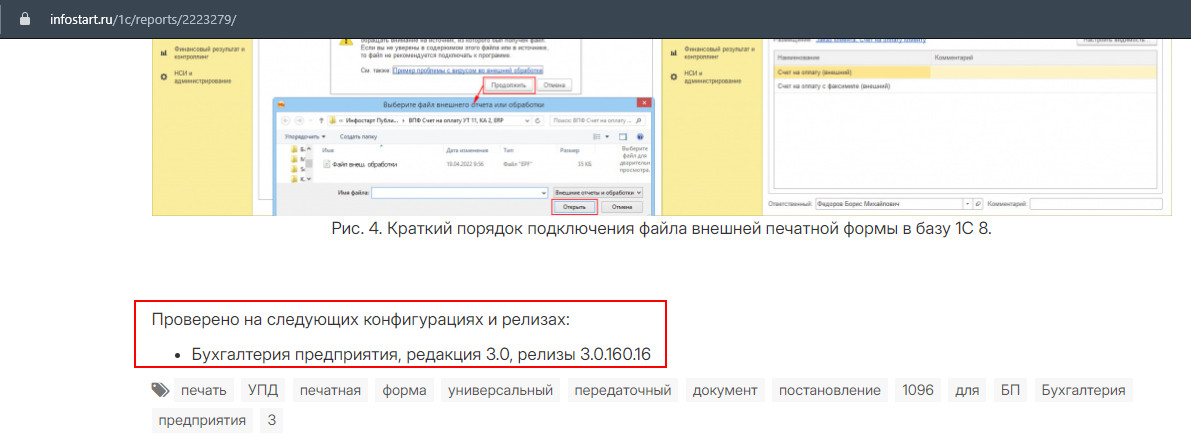1191x441 pixels.
Task: Open the Рис. 4 illustration screenshot image
Action: tap(662, 127)
